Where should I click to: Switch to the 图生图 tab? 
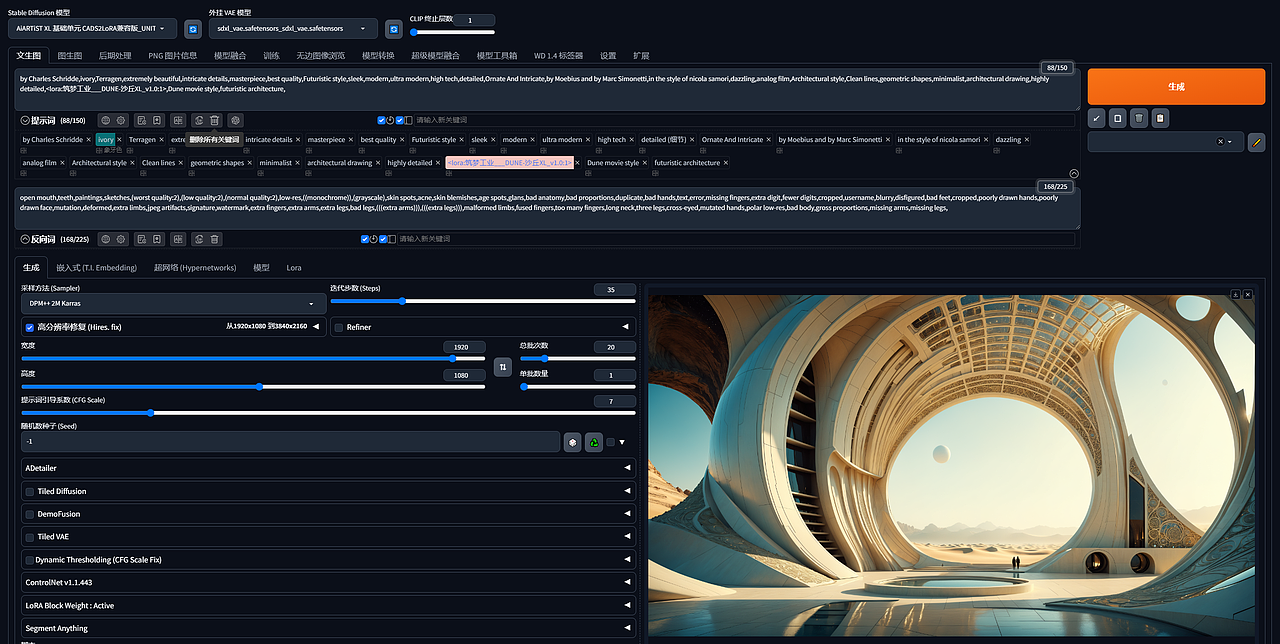70,56
